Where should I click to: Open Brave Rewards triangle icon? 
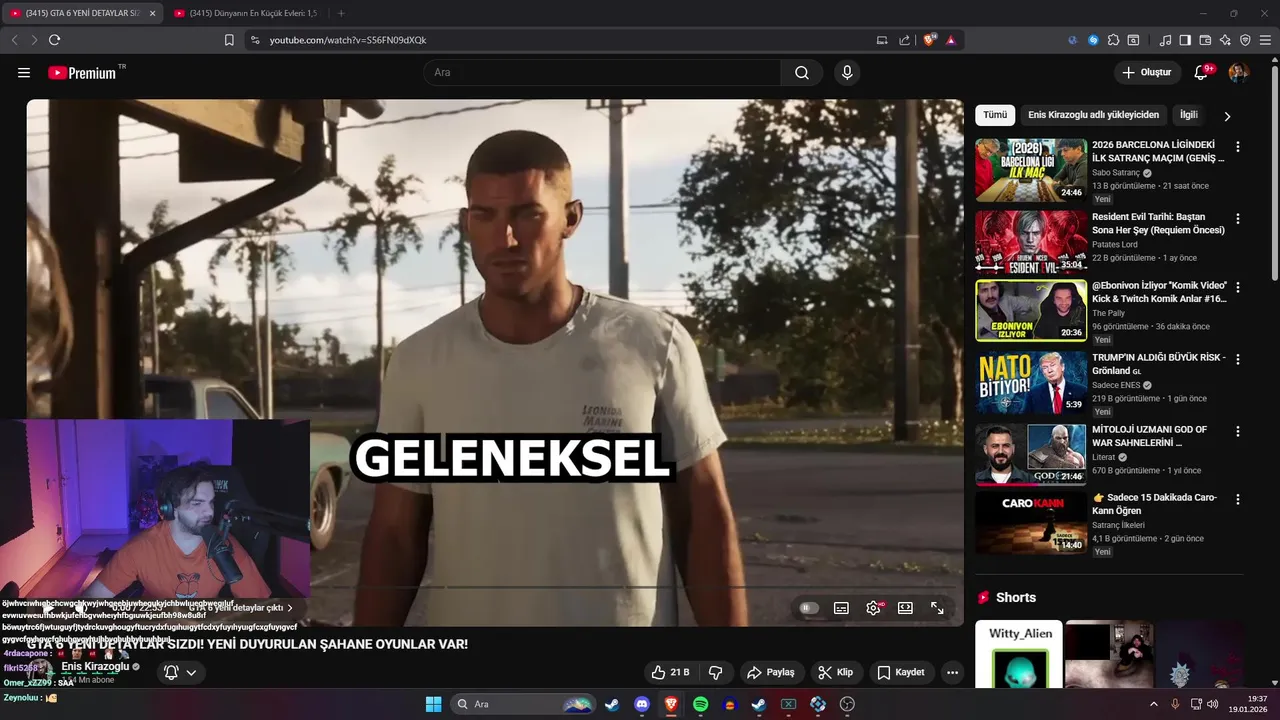point(950,40)
